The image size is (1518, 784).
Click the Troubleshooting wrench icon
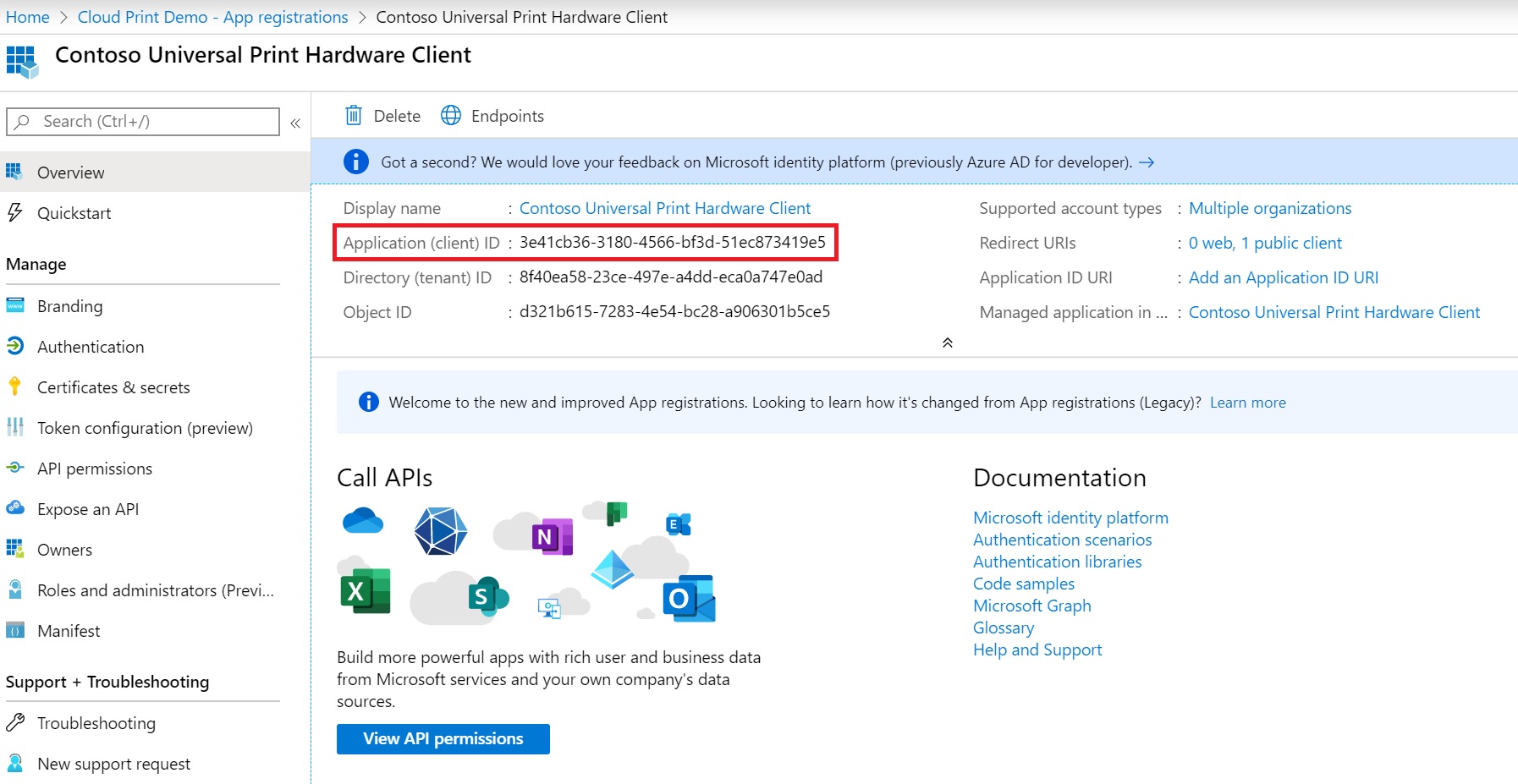click(x=15, y=722)
